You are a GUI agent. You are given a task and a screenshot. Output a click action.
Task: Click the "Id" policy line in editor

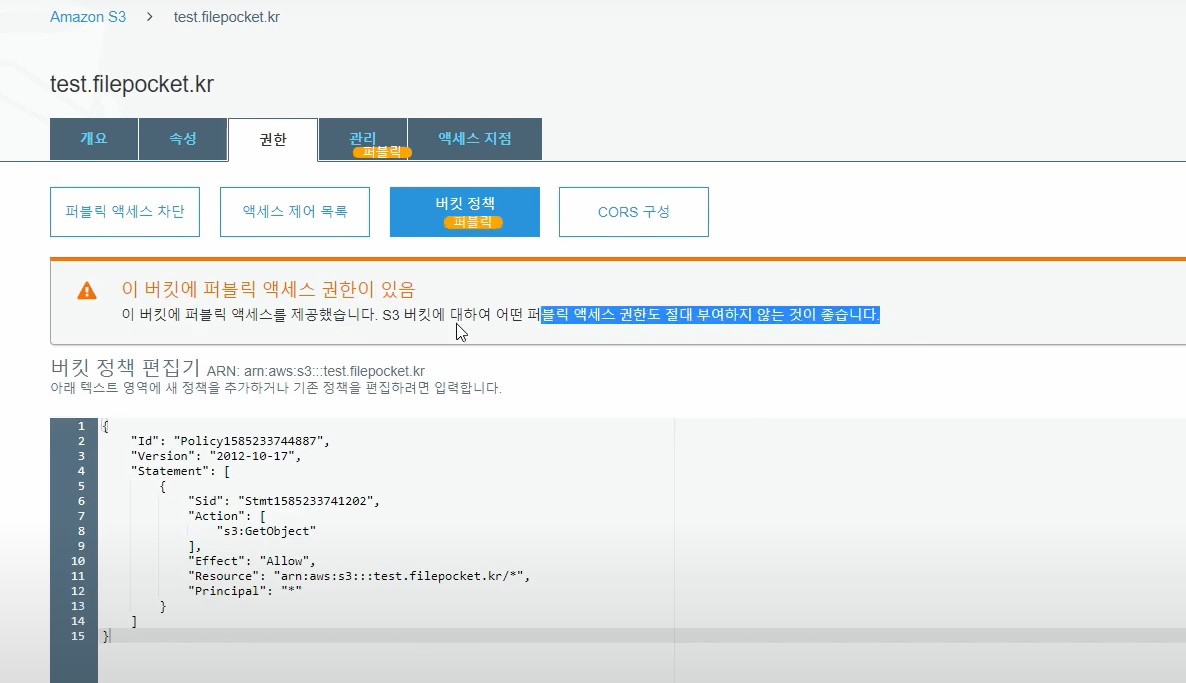click(230, 441)
